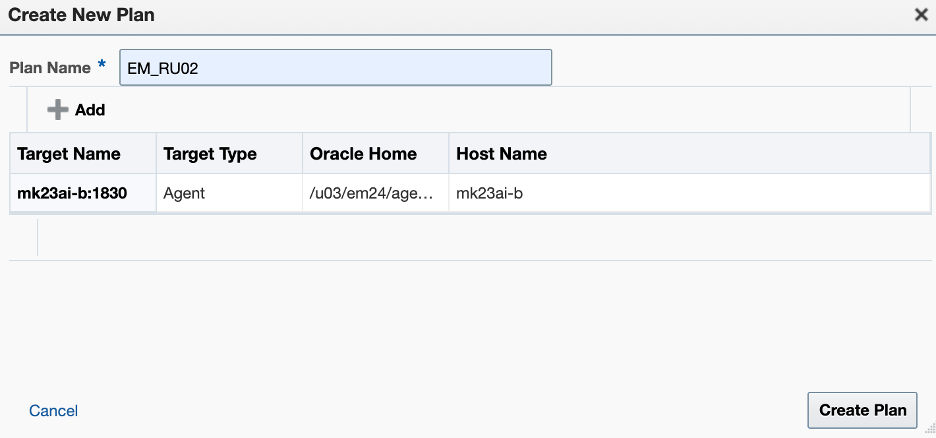936x438 pixels.
Task: Click the Agent target type cell
Action: click(184, 193)
